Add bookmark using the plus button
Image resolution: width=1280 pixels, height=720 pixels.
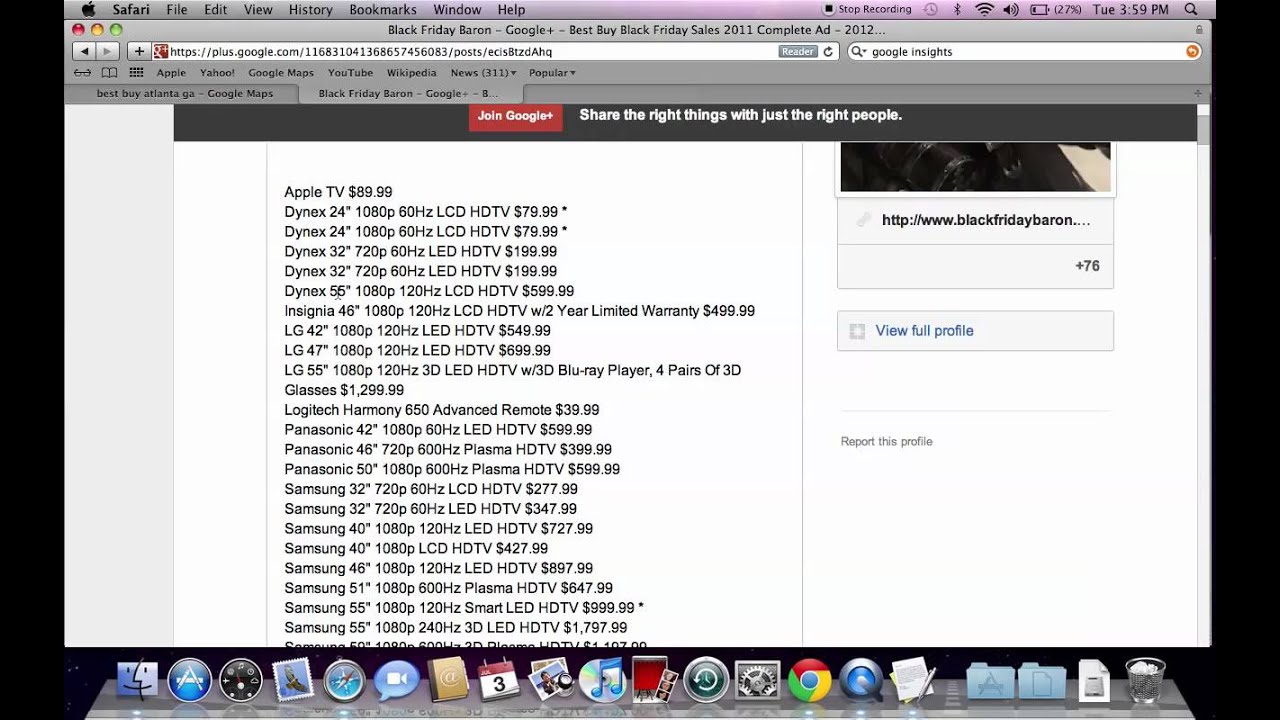point(139,51)
